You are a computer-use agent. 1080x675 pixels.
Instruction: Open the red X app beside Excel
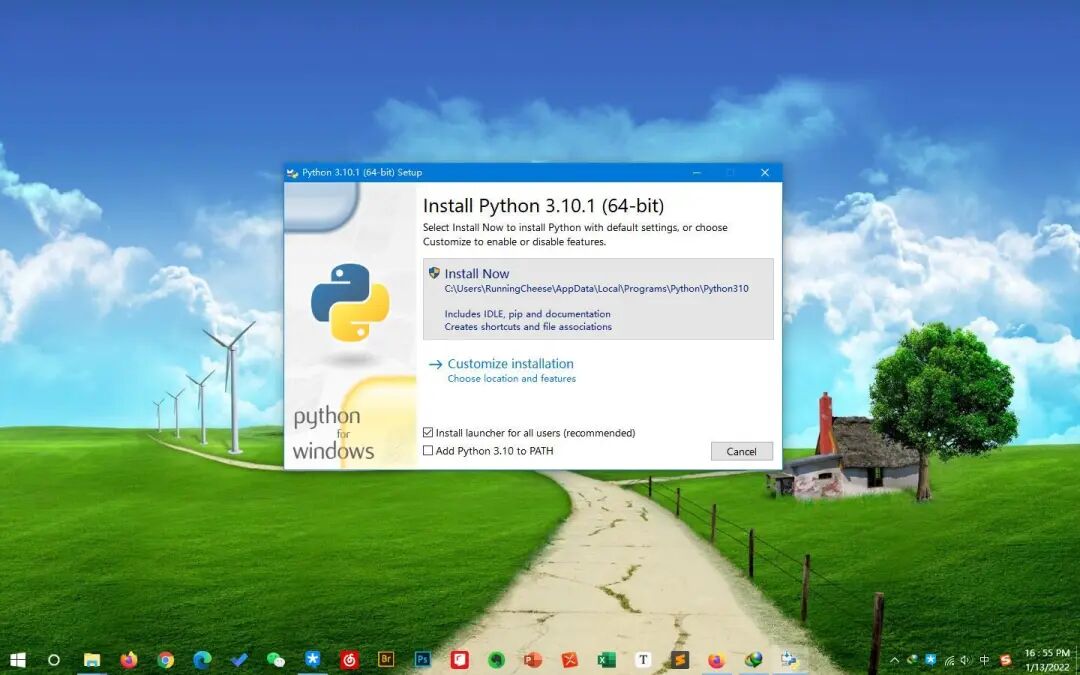(570, 660)
